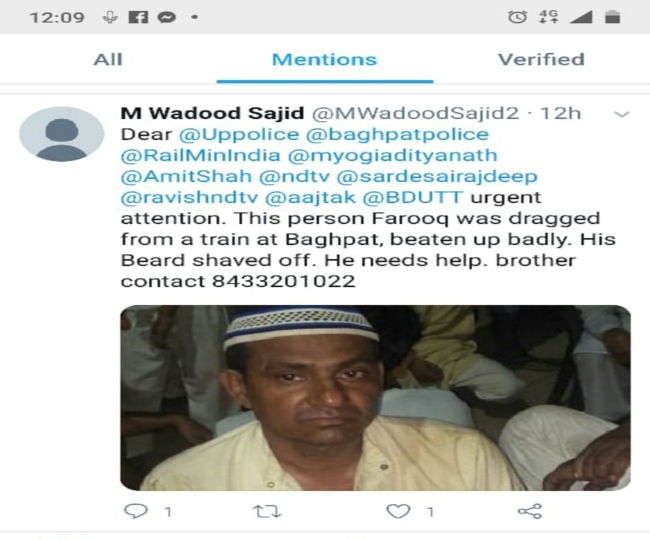Select the Mentions tab

point(325,60)
